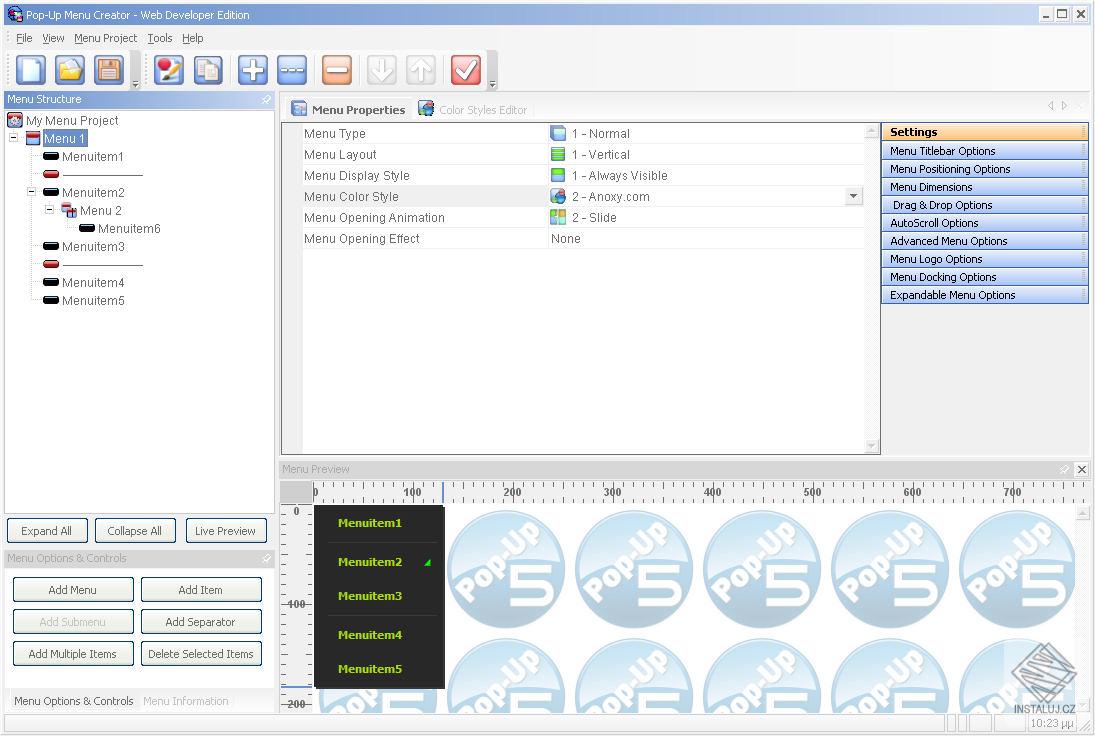Select the edit menu item pencil icon

tap(167, 70)
